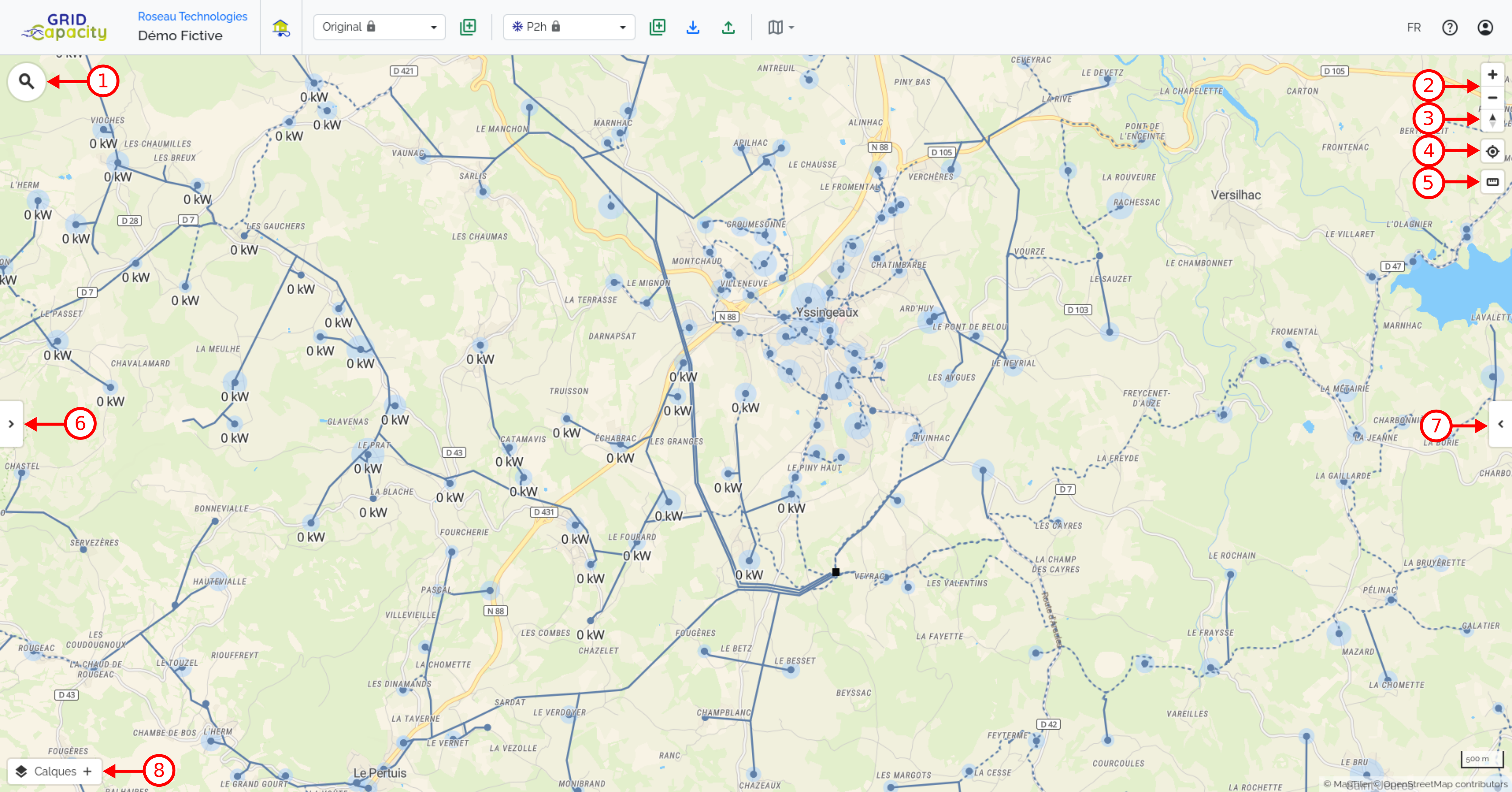Click the FROMENTAL place label
1512x792 pixels.
click(x=1294, y=332)
